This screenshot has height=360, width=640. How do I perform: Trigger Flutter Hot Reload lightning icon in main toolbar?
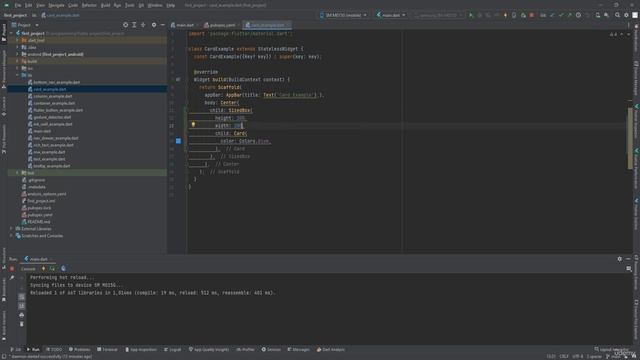(505, 15)
